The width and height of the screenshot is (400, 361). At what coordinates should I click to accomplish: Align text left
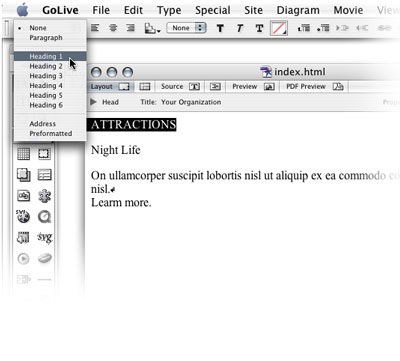[95, 28]
